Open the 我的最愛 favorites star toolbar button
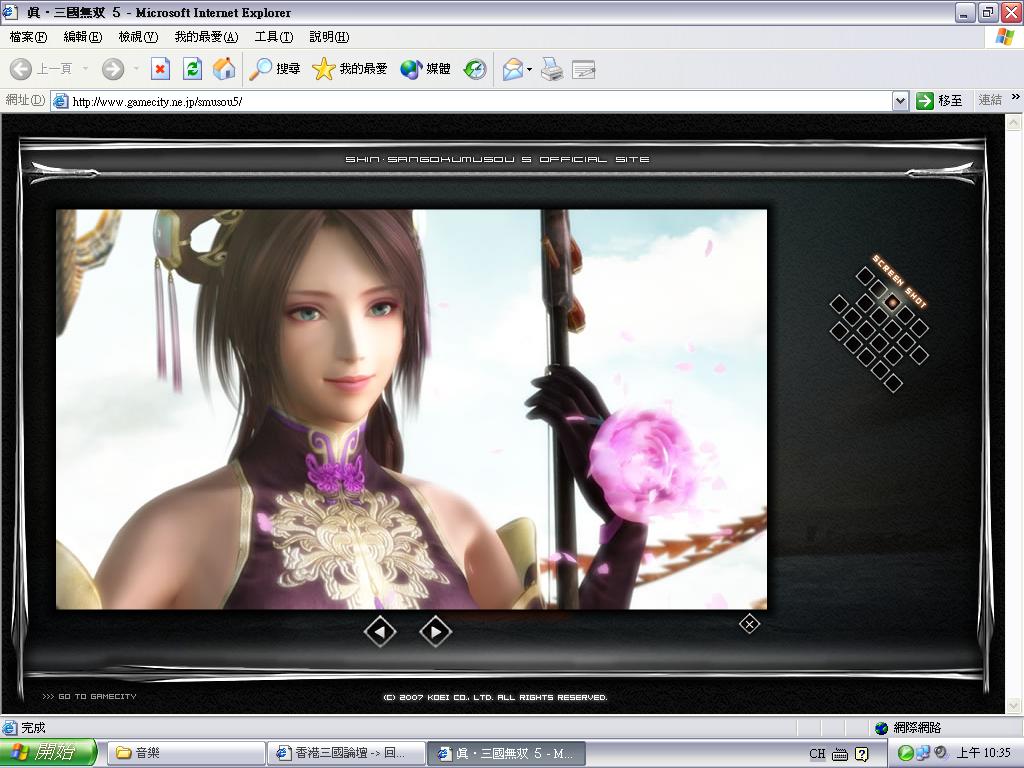Viewport: 1024px width, 768px height. [x=349, y=69]
